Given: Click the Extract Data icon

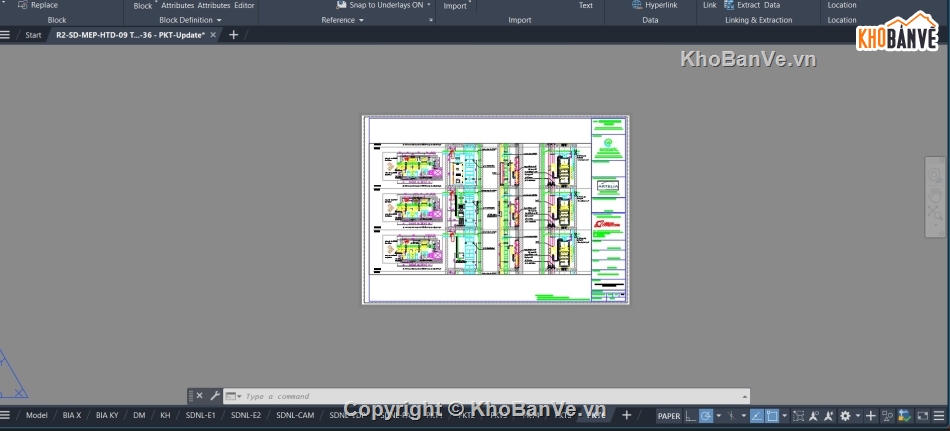Looking at the screenshot, I should [729, 5].
